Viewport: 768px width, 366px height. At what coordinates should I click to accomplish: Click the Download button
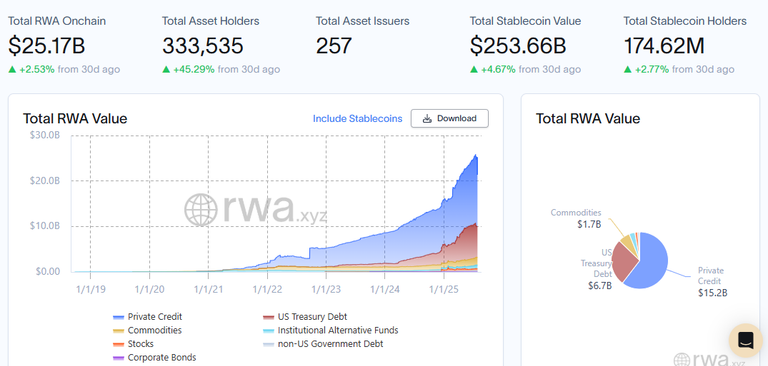450,119
